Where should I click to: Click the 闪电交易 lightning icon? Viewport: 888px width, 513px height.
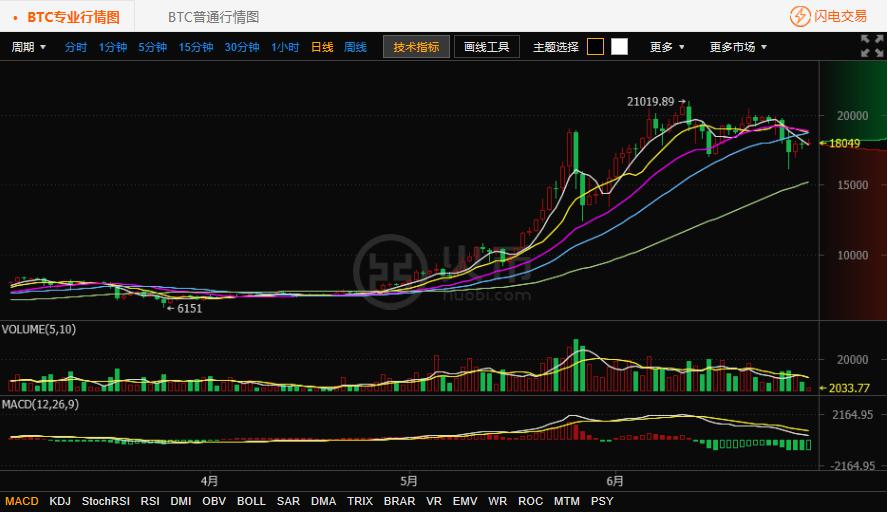800,16
